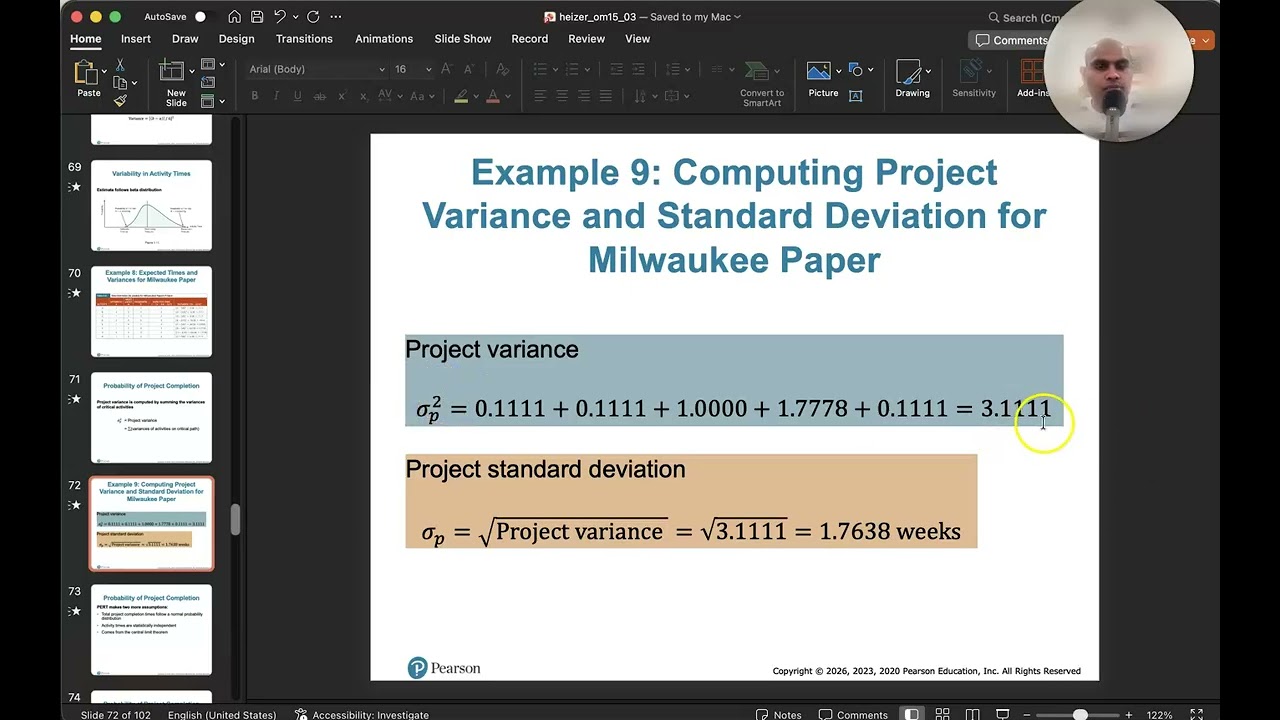Image resolution: width=1280 pixels, height=720 pixels.
Task: Start Slide Show from status bar icon
Action: [x=1002, y=715]
